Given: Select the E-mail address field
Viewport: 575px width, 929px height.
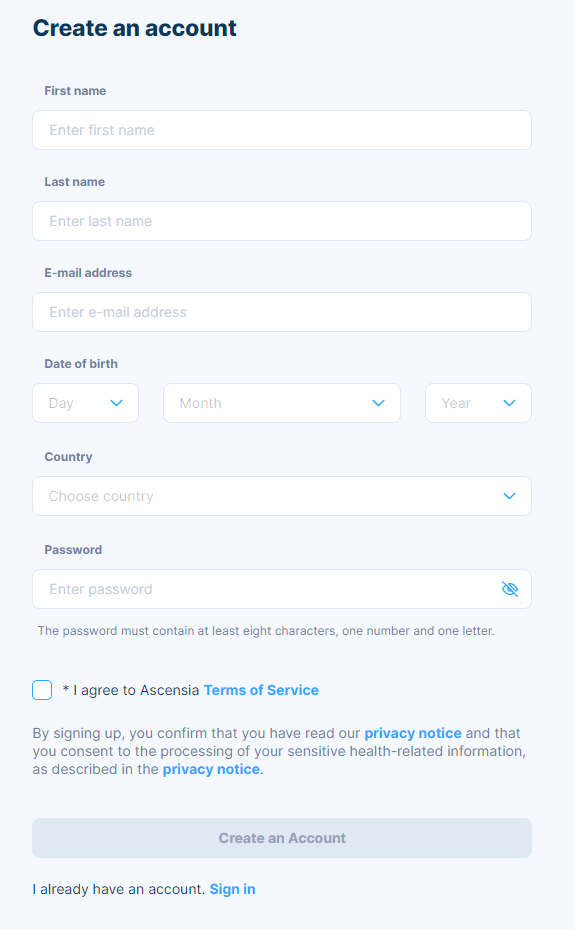Looking at the screenshot, I should tap(282, 312).
